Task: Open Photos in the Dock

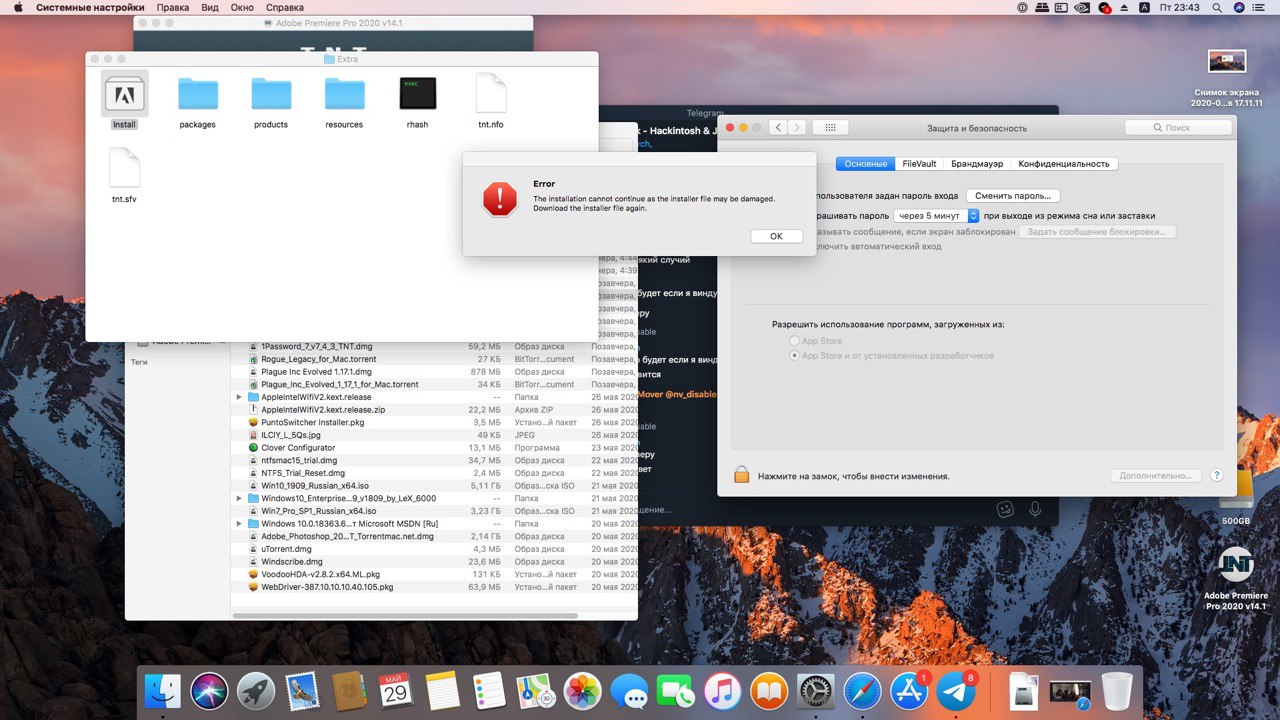Action: click(583, 691)
